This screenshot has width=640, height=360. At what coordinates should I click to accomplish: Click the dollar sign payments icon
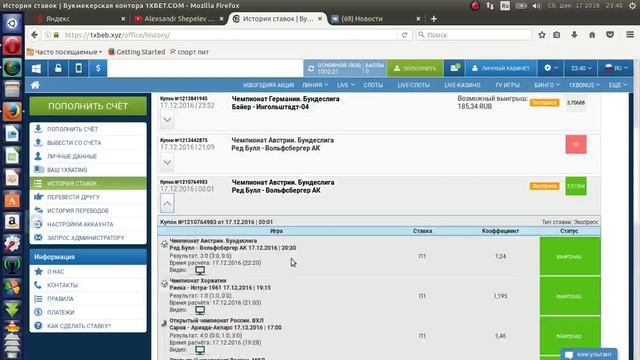98,68
